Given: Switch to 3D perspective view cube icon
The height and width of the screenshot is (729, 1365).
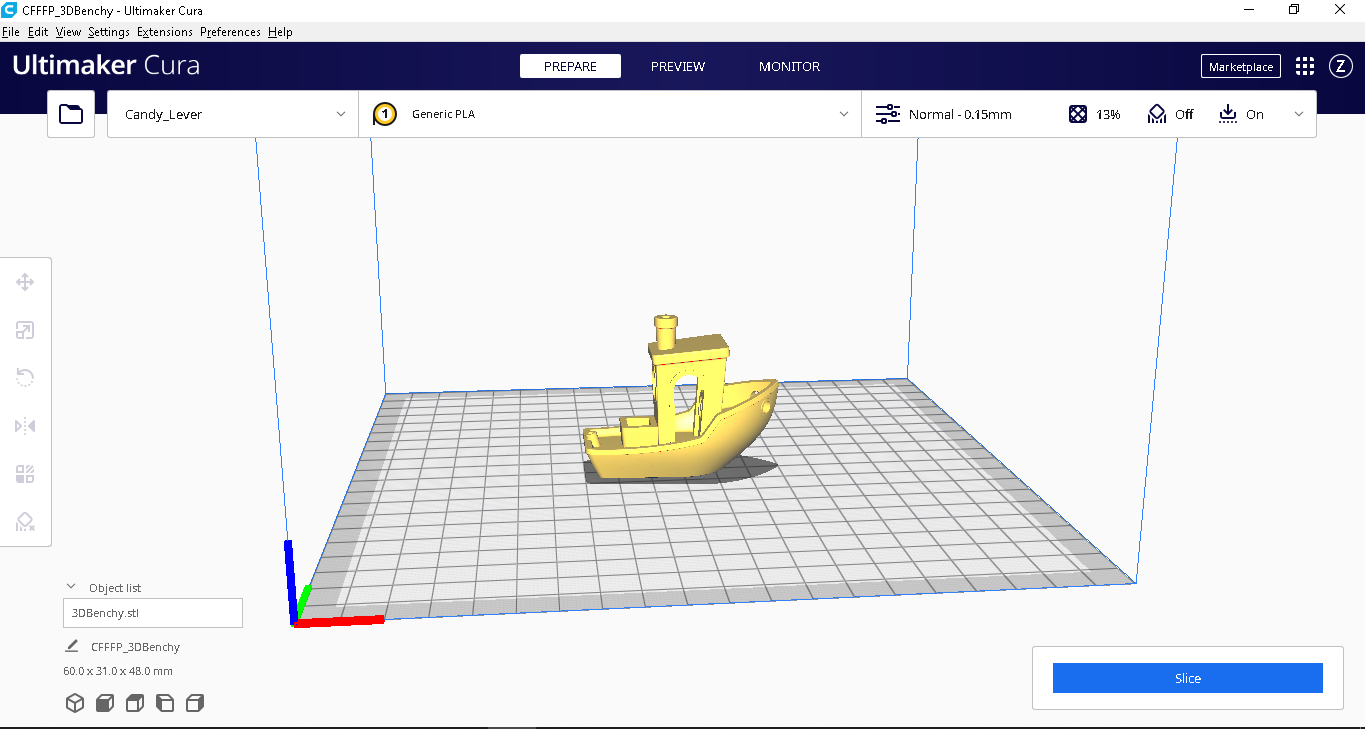Looking at the screenshot, I should (x=74, y=703).
